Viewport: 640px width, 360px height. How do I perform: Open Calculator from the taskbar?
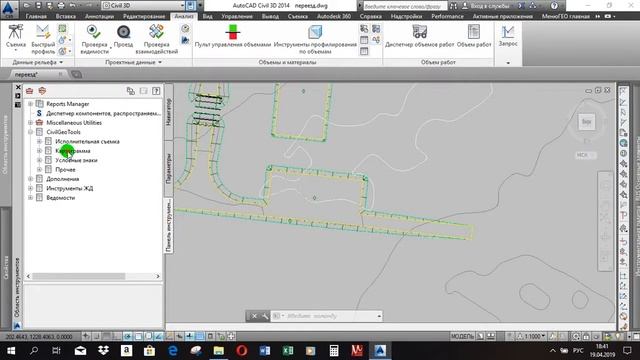pyautogui.click(x=334, y=351)
